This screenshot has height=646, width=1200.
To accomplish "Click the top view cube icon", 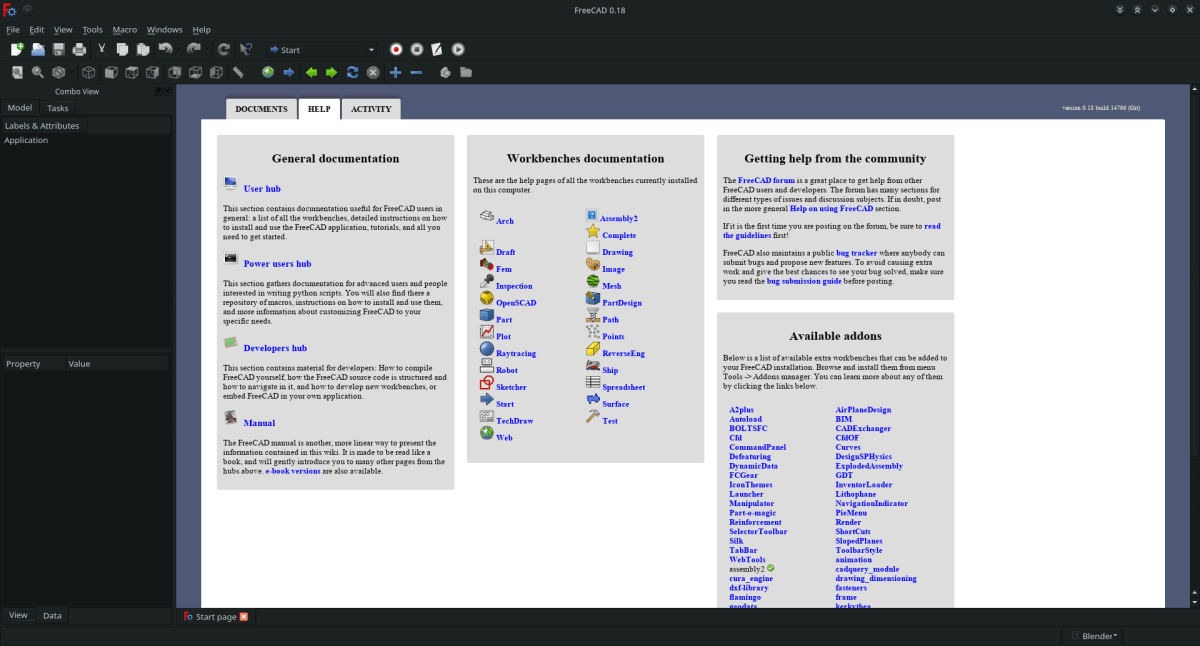I will pyautogui.click(x=131, y=72).
